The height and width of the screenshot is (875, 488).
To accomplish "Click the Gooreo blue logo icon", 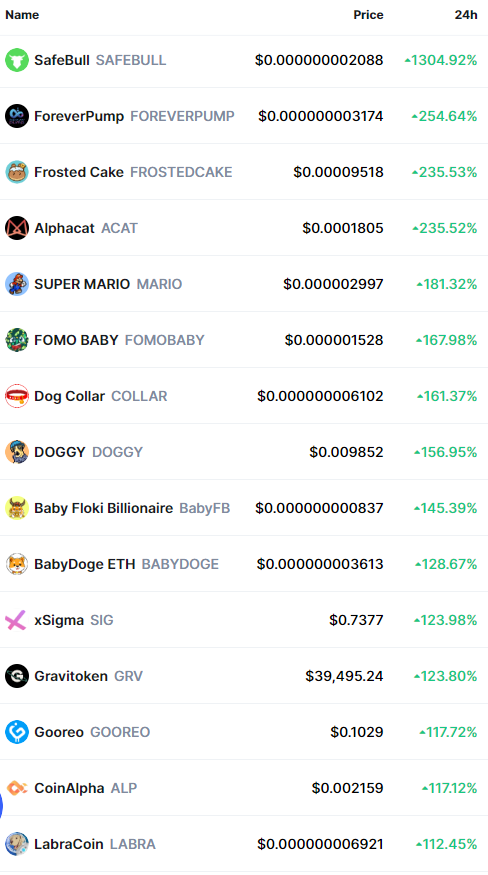I will [x=17, y=732].
